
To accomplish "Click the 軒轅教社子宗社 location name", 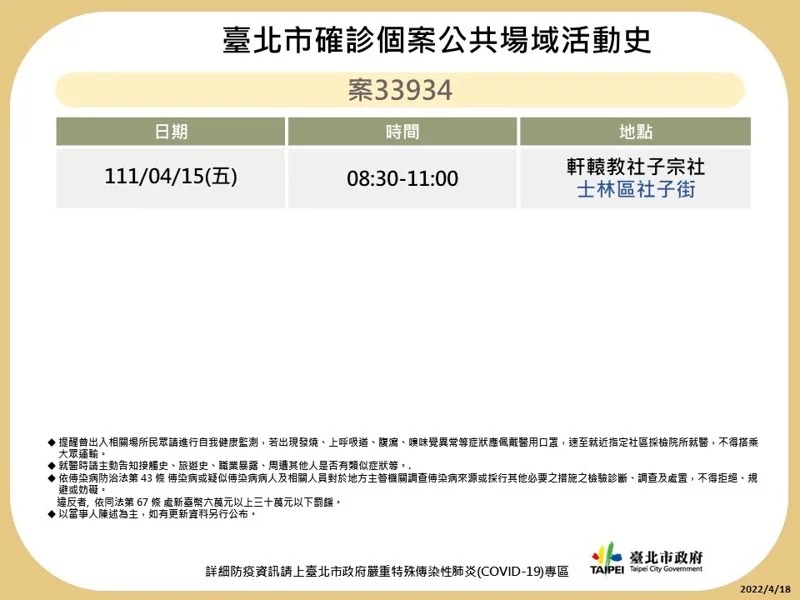I will [x=636, y=167].
